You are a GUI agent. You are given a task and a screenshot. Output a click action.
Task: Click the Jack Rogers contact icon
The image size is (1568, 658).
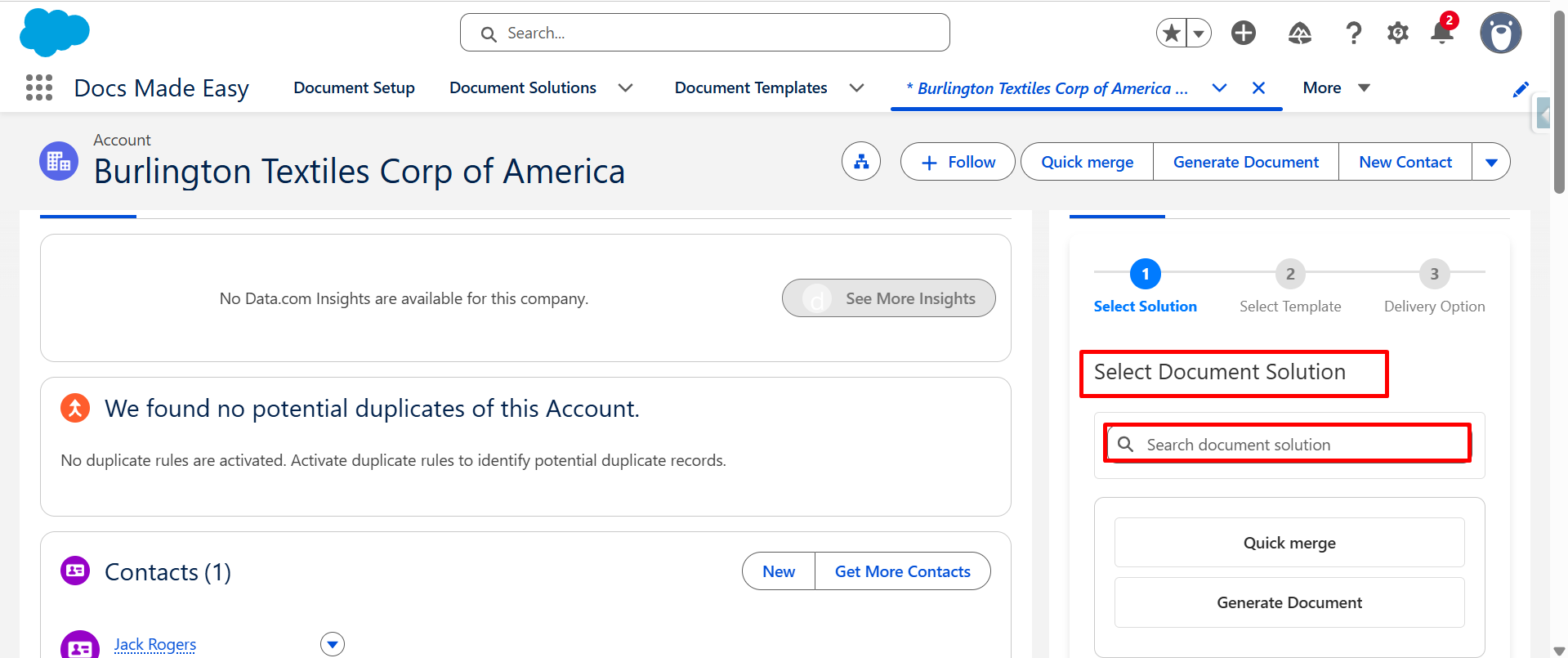80,645
